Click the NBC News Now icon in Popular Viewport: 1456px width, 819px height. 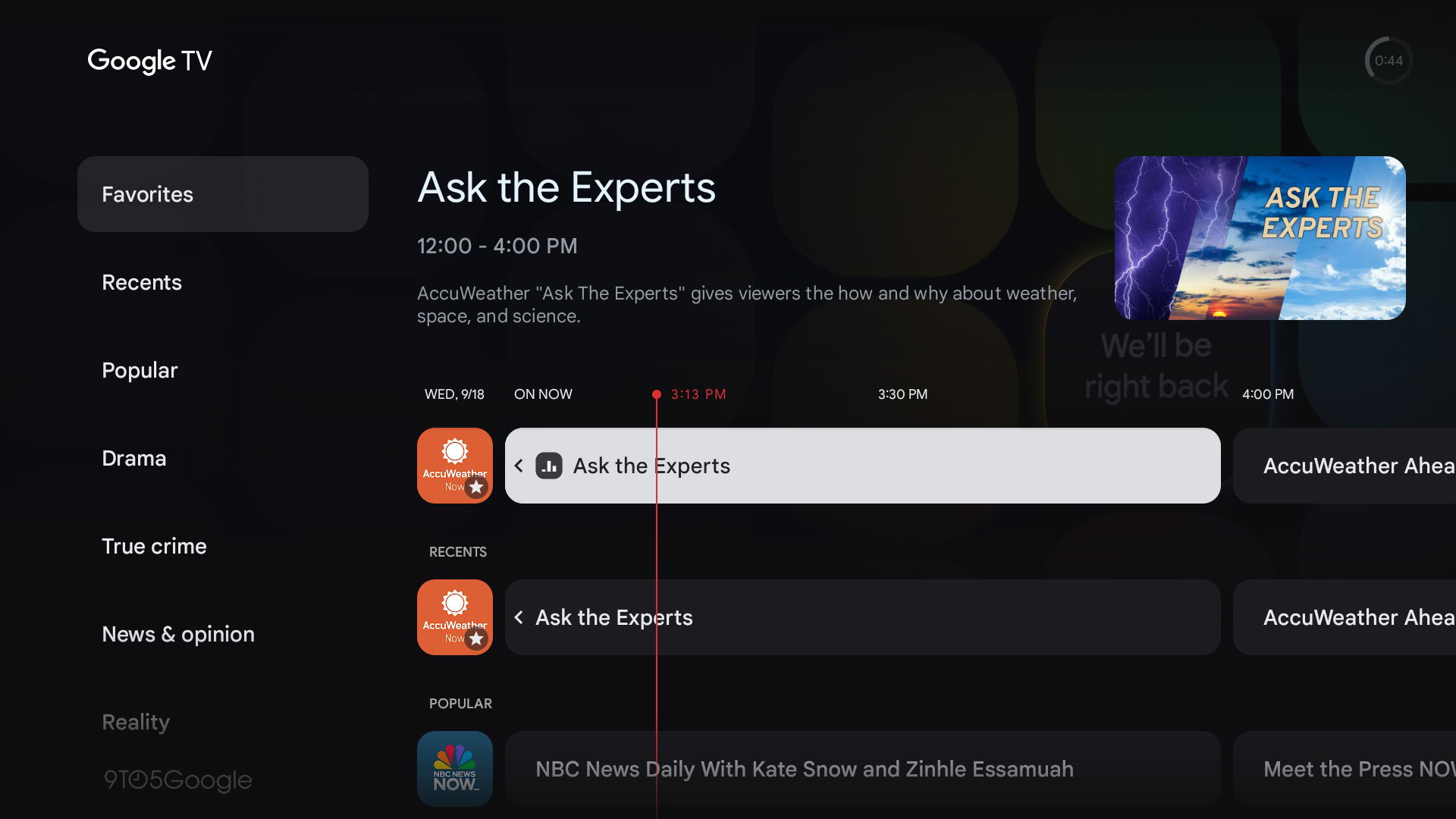point(454,768)
